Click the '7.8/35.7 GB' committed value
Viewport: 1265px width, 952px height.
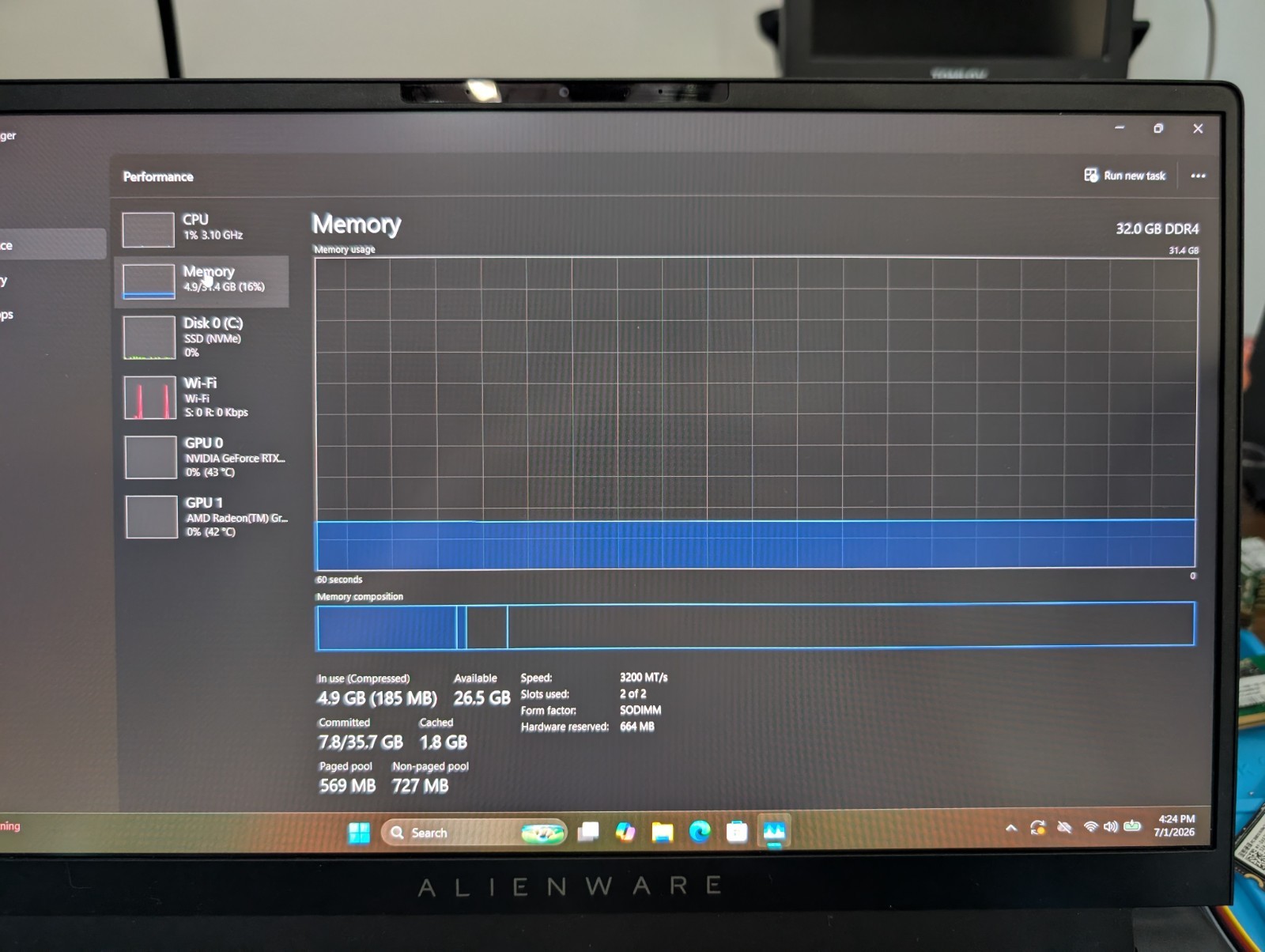point(361,742)
